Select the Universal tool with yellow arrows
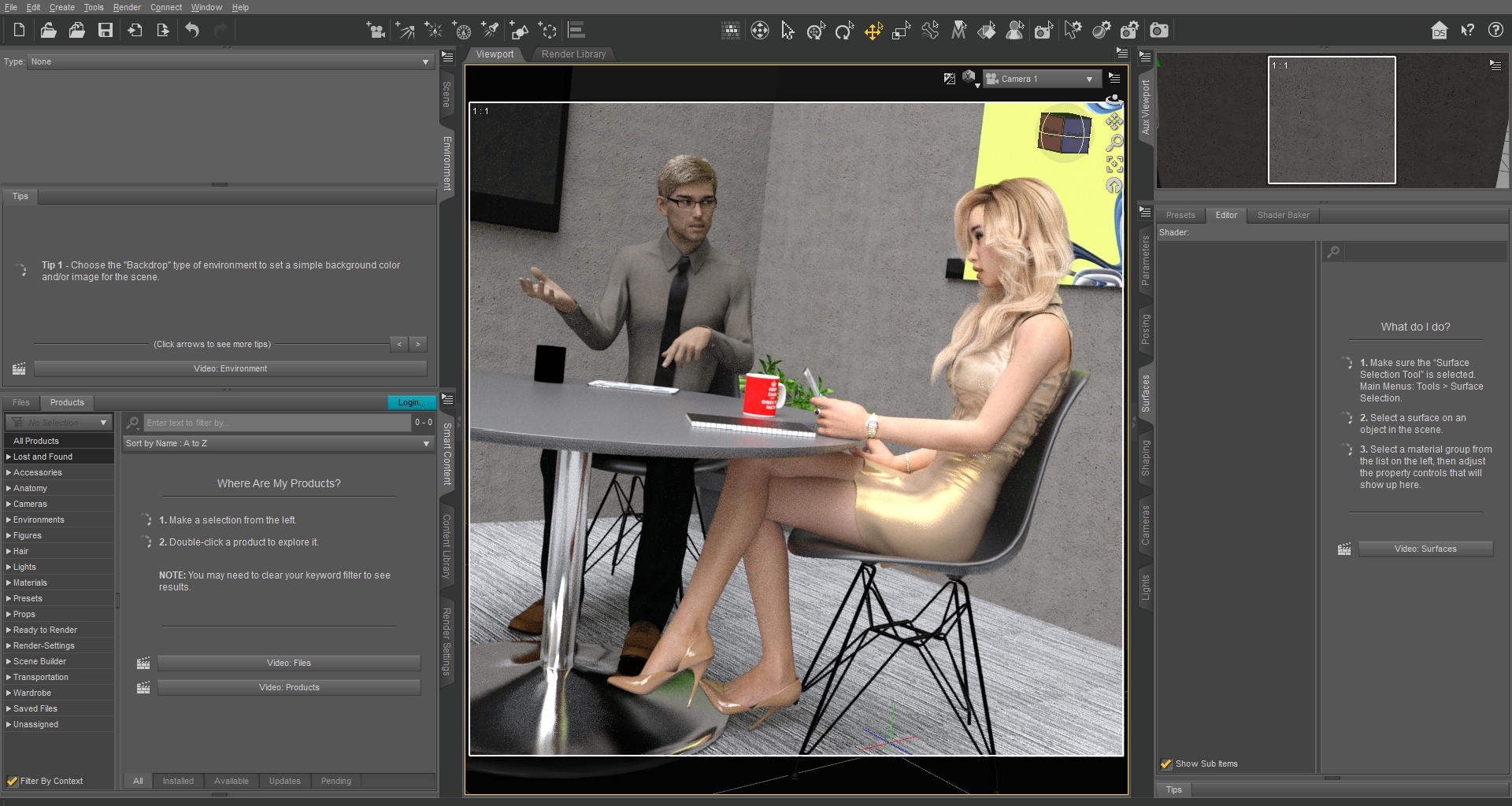The width and height of the screenshot is (1512, 806). click(873, 31)
